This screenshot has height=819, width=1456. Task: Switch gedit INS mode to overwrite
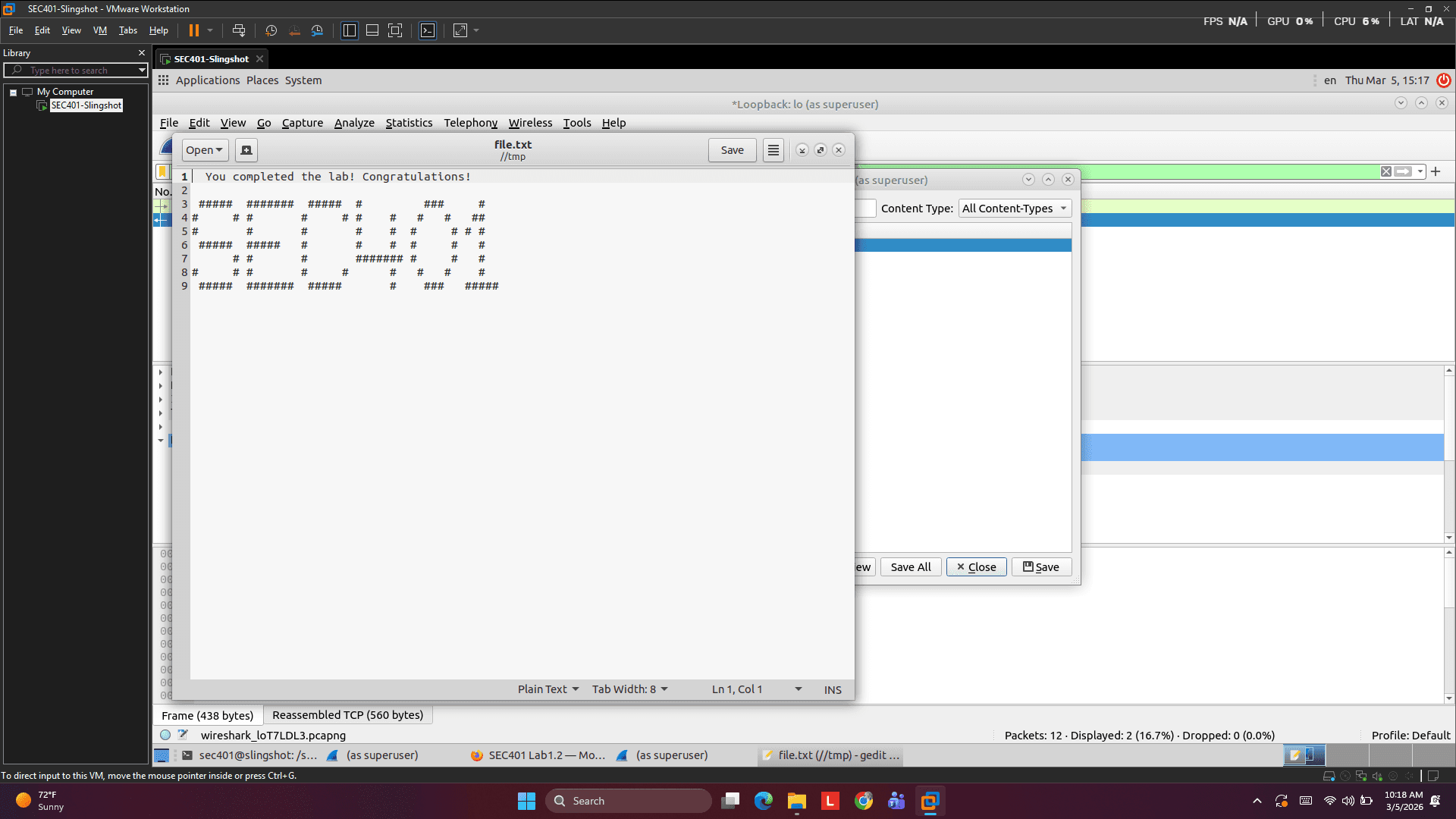(832, 689)
